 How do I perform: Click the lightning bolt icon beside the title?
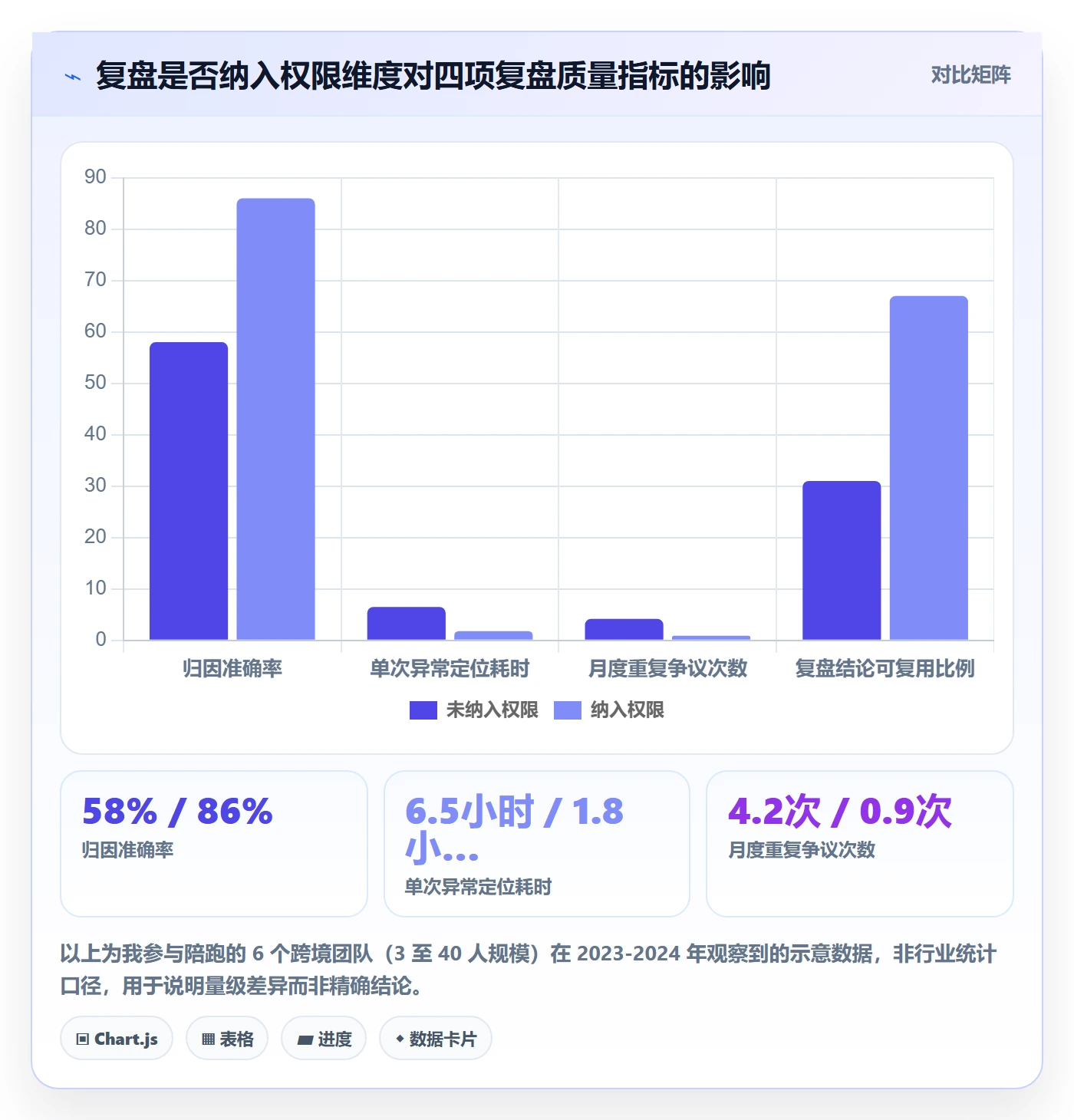pyautogui.click(x=73, y=77)
